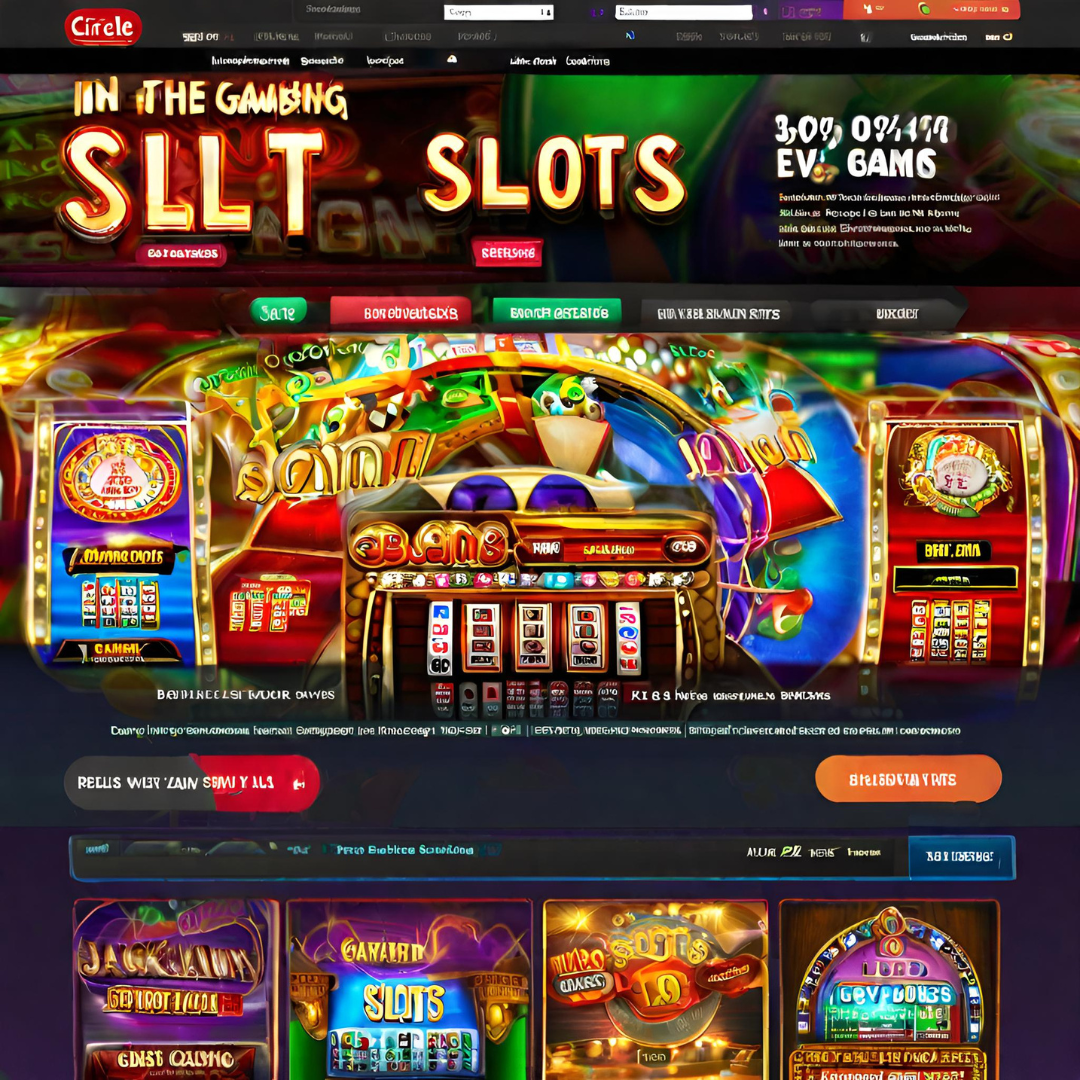The image size is (1080, 1080).
Task: Click the red Circle logo
Action: point(103,28)
